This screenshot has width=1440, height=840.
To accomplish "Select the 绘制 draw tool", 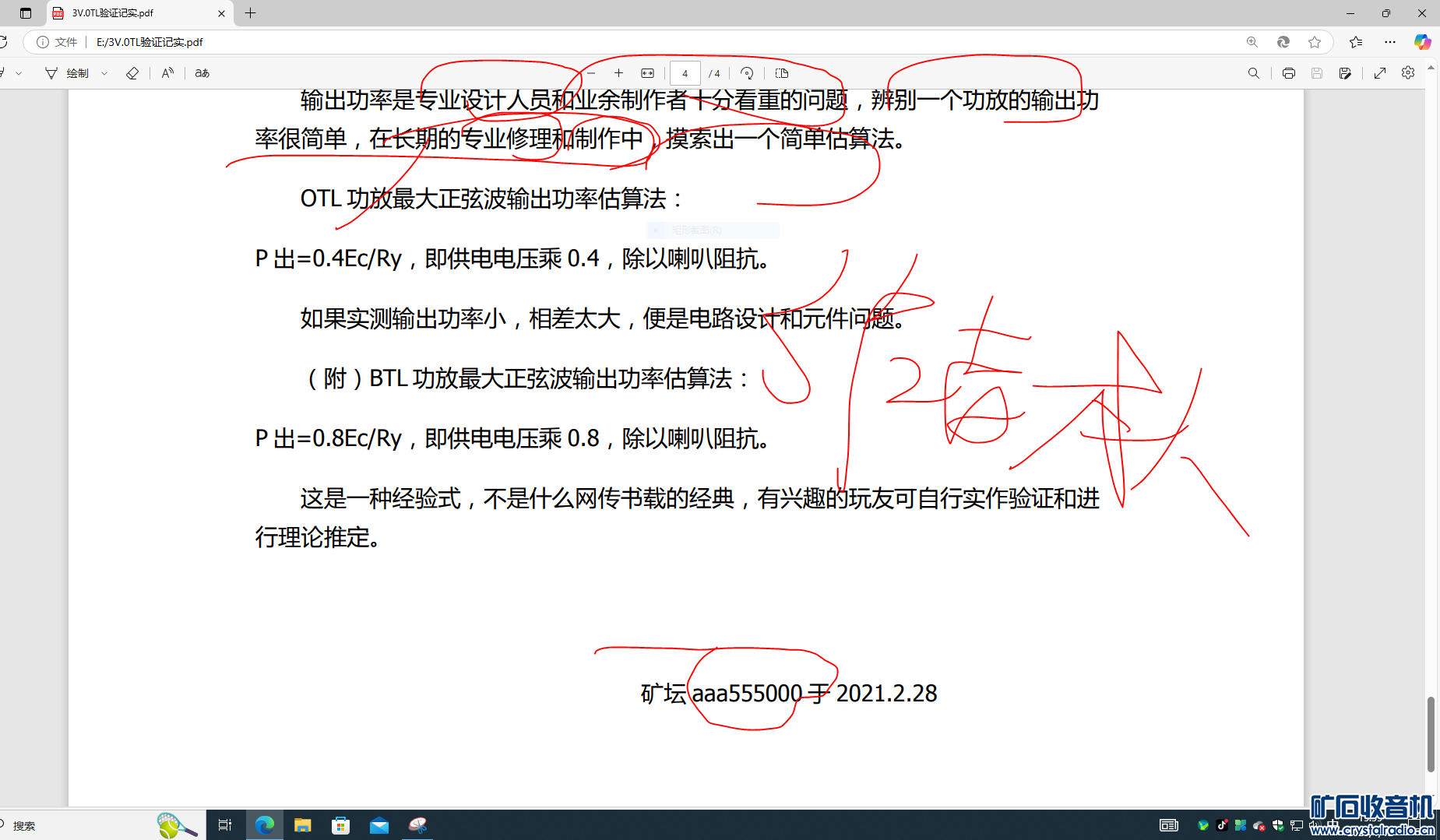I will click(x=67, y=73).
